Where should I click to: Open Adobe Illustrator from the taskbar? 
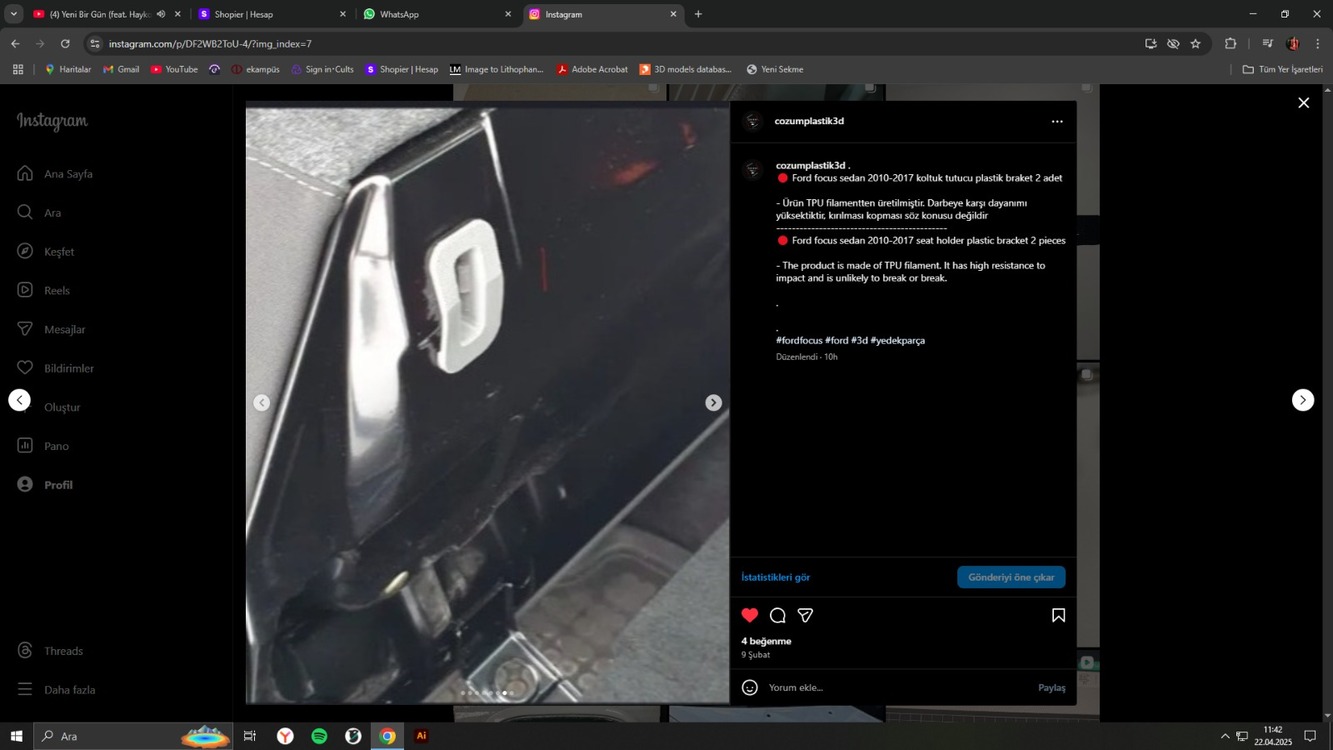[x=421, y=736]
